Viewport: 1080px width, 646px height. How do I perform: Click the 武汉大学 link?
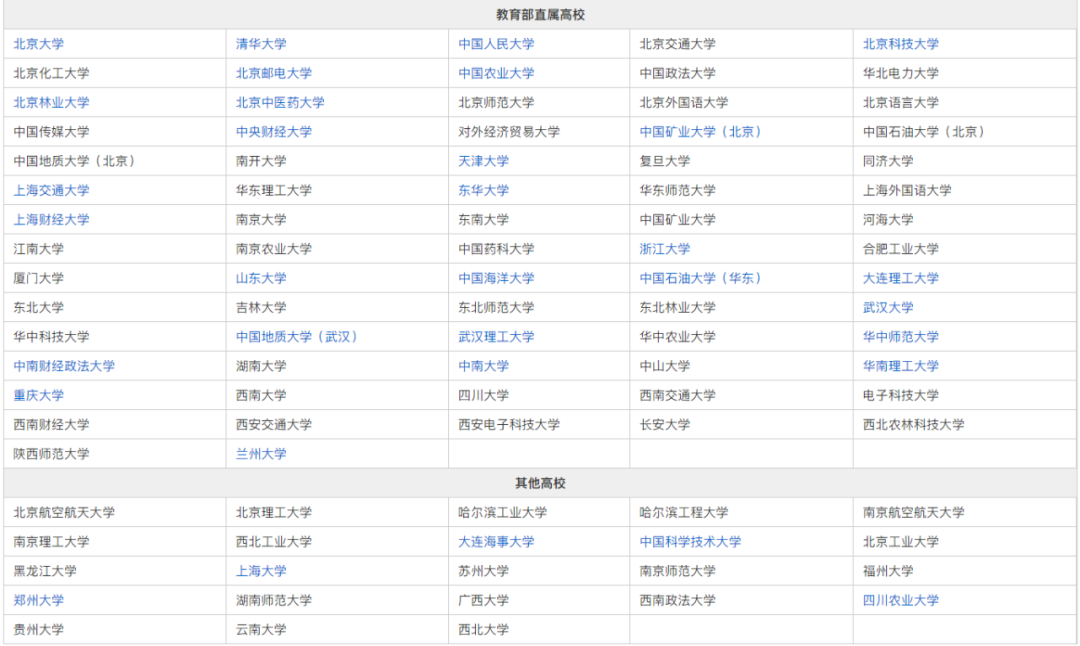[888, 307]
